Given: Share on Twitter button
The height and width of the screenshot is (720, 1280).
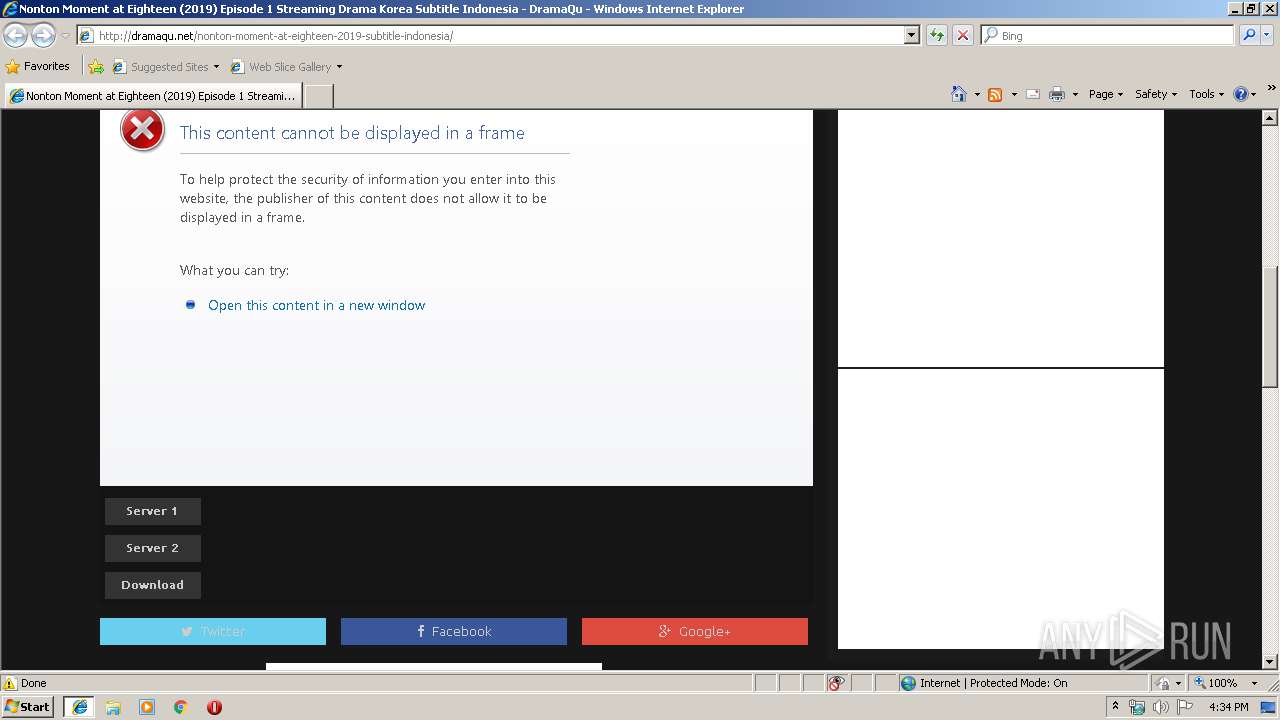Looking at the screenshot, I should tap(213, 631).
